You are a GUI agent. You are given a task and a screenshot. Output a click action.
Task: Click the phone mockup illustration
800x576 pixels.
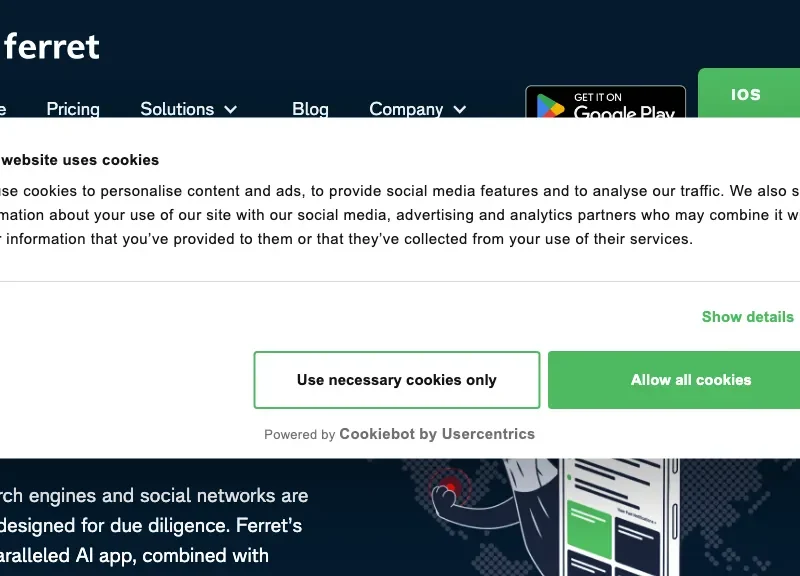pos(620,517)
